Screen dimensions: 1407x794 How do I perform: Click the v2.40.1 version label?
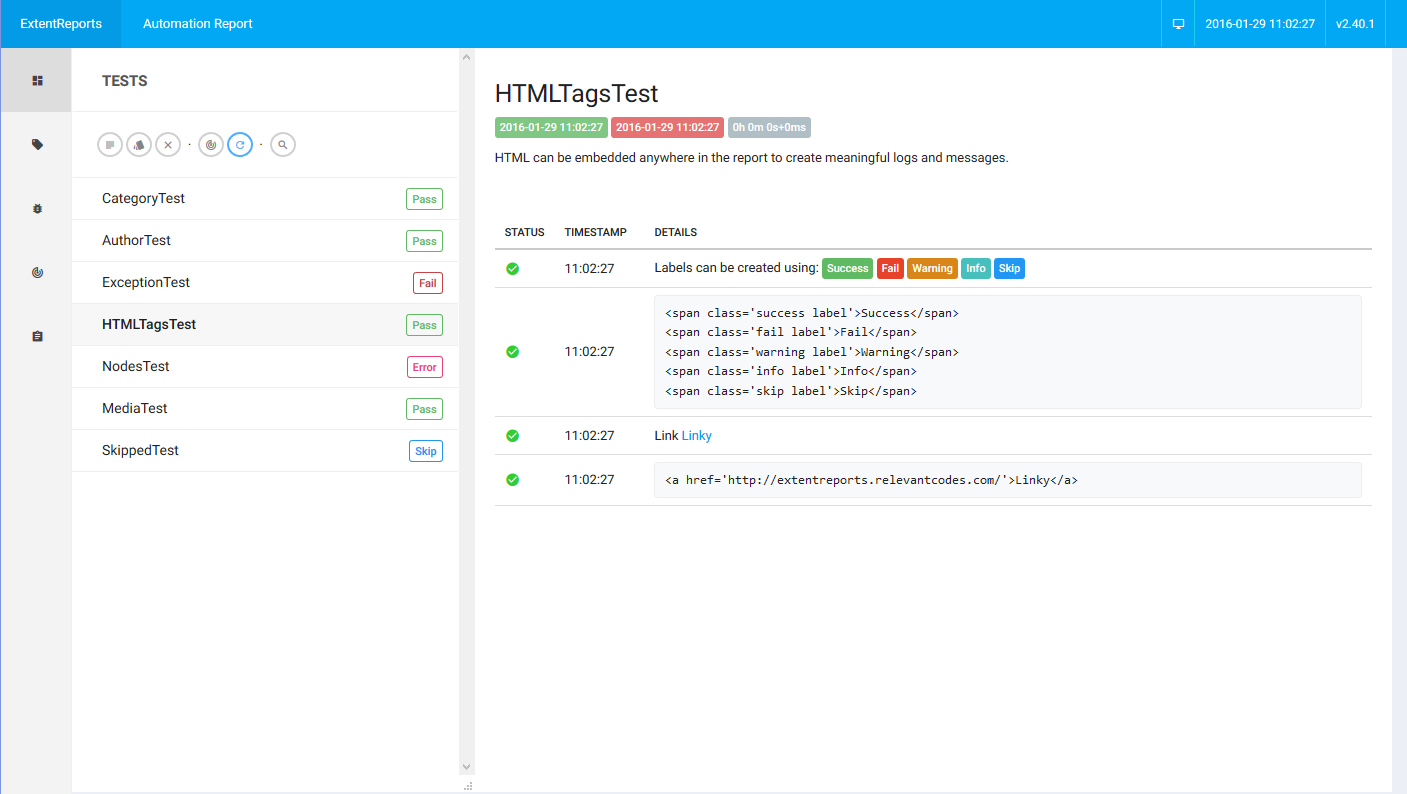(x=1356, y=24)
